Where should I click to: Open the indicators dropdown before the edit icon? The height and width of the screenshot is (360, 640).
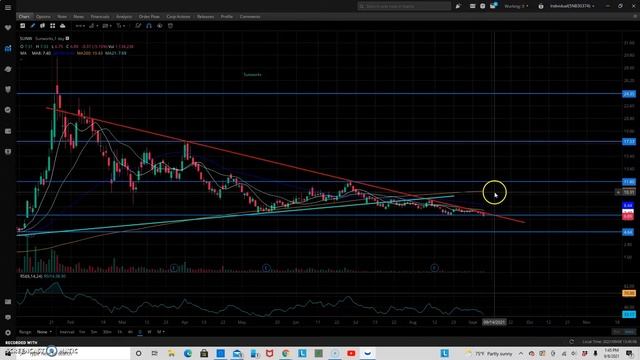click(x=121, y=26)
